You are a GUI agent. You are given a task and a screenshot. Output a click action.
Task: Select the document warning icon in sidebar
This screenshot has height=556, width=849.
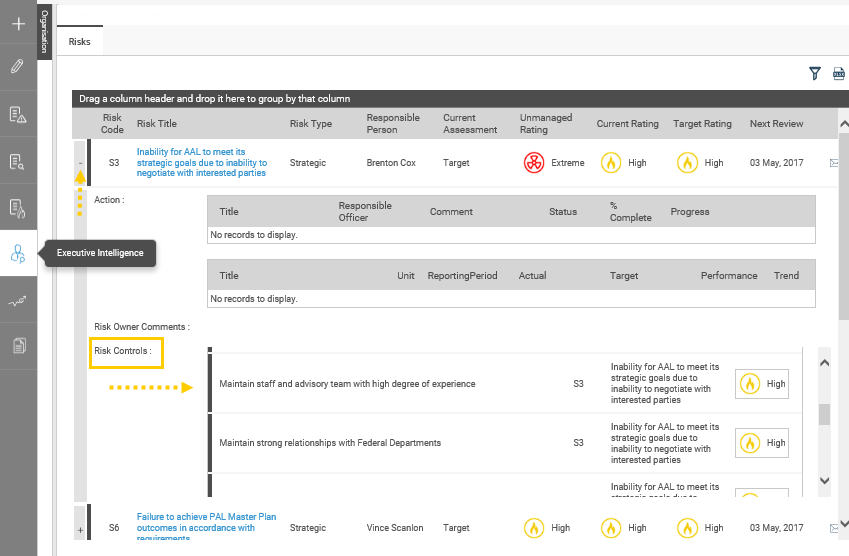[18, 114]
